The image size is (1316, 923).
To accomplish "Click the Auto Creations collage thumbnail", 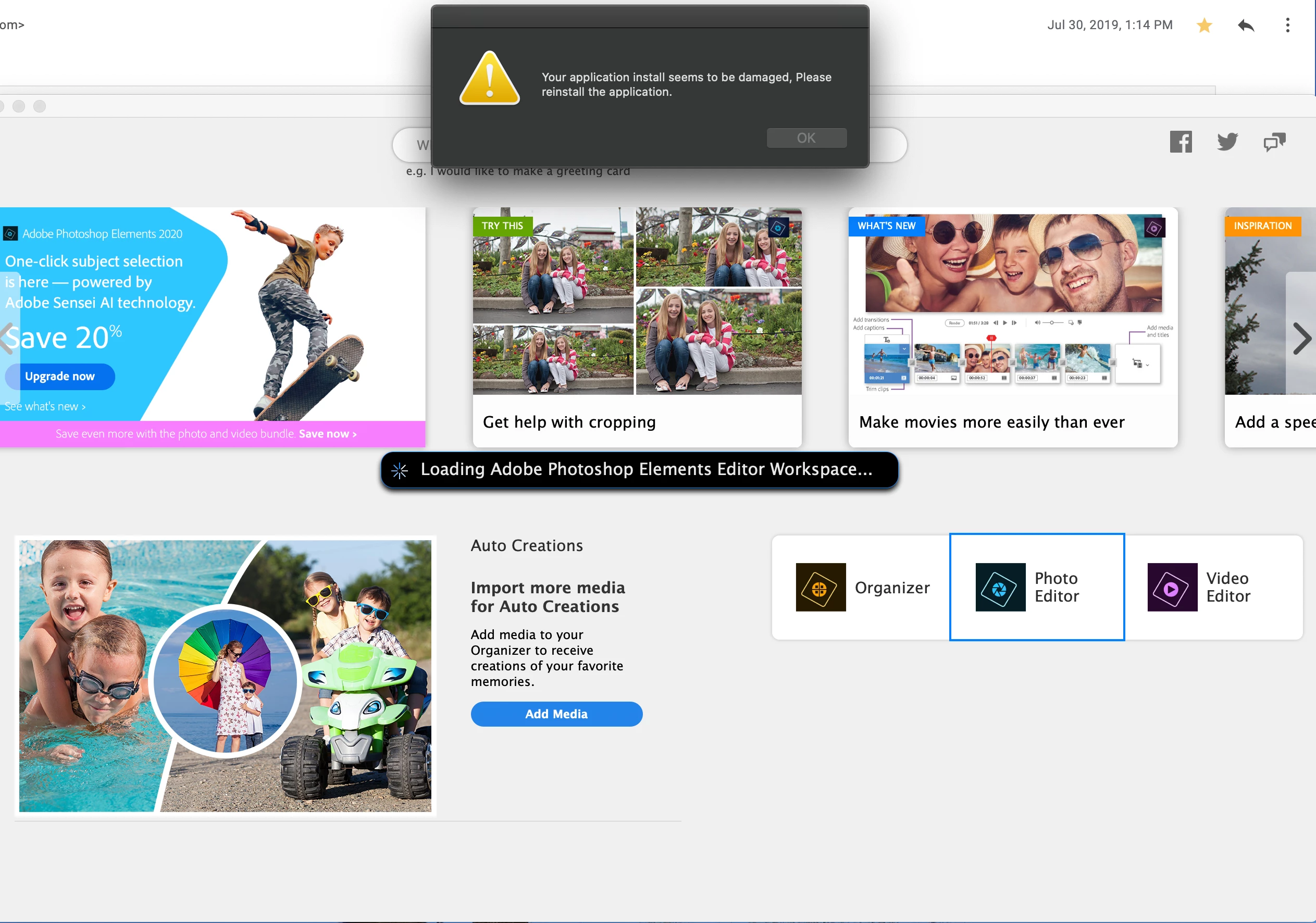I will [225, 676].
